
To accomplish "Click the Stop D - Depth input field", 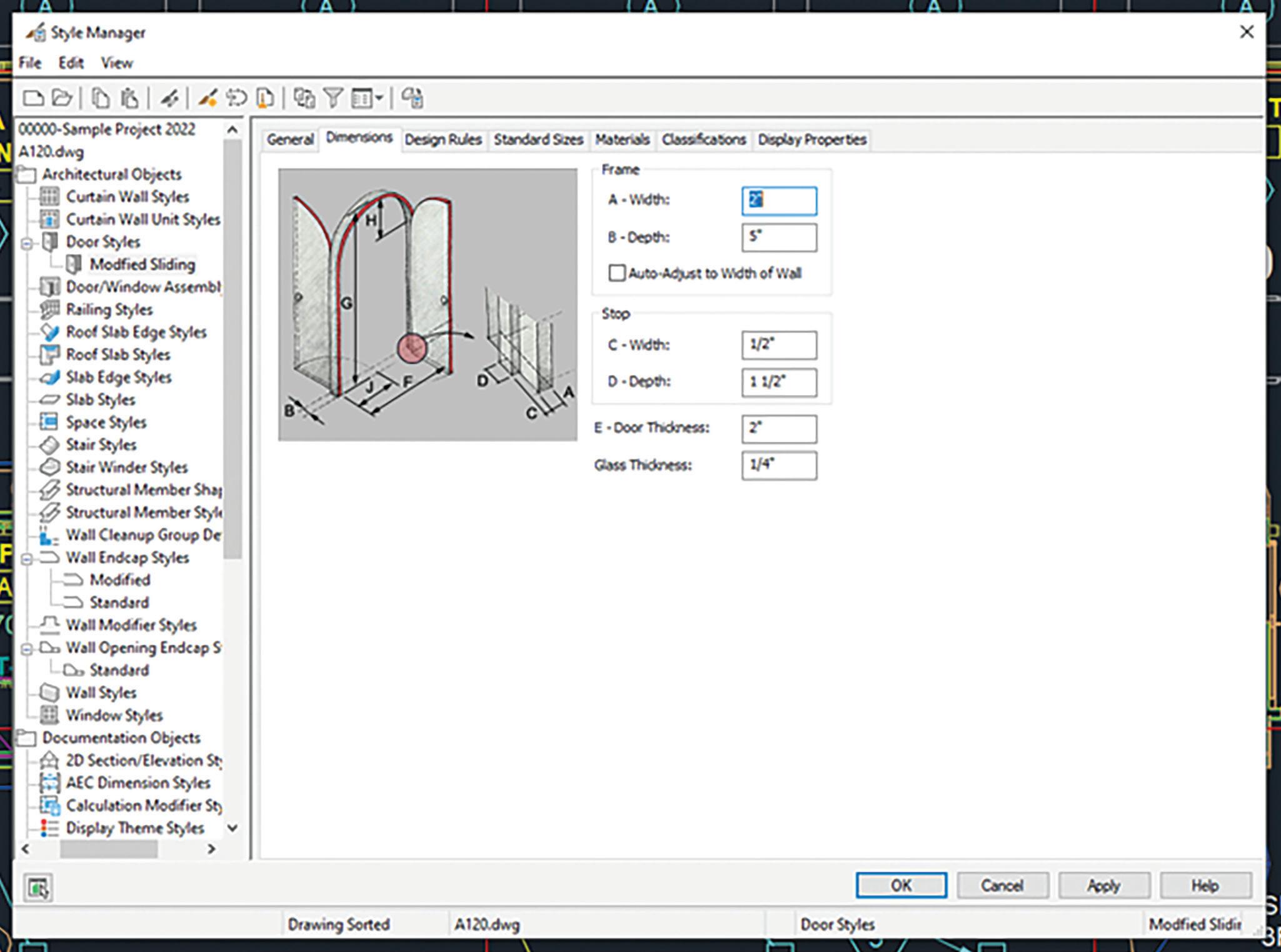I will 779,382.
